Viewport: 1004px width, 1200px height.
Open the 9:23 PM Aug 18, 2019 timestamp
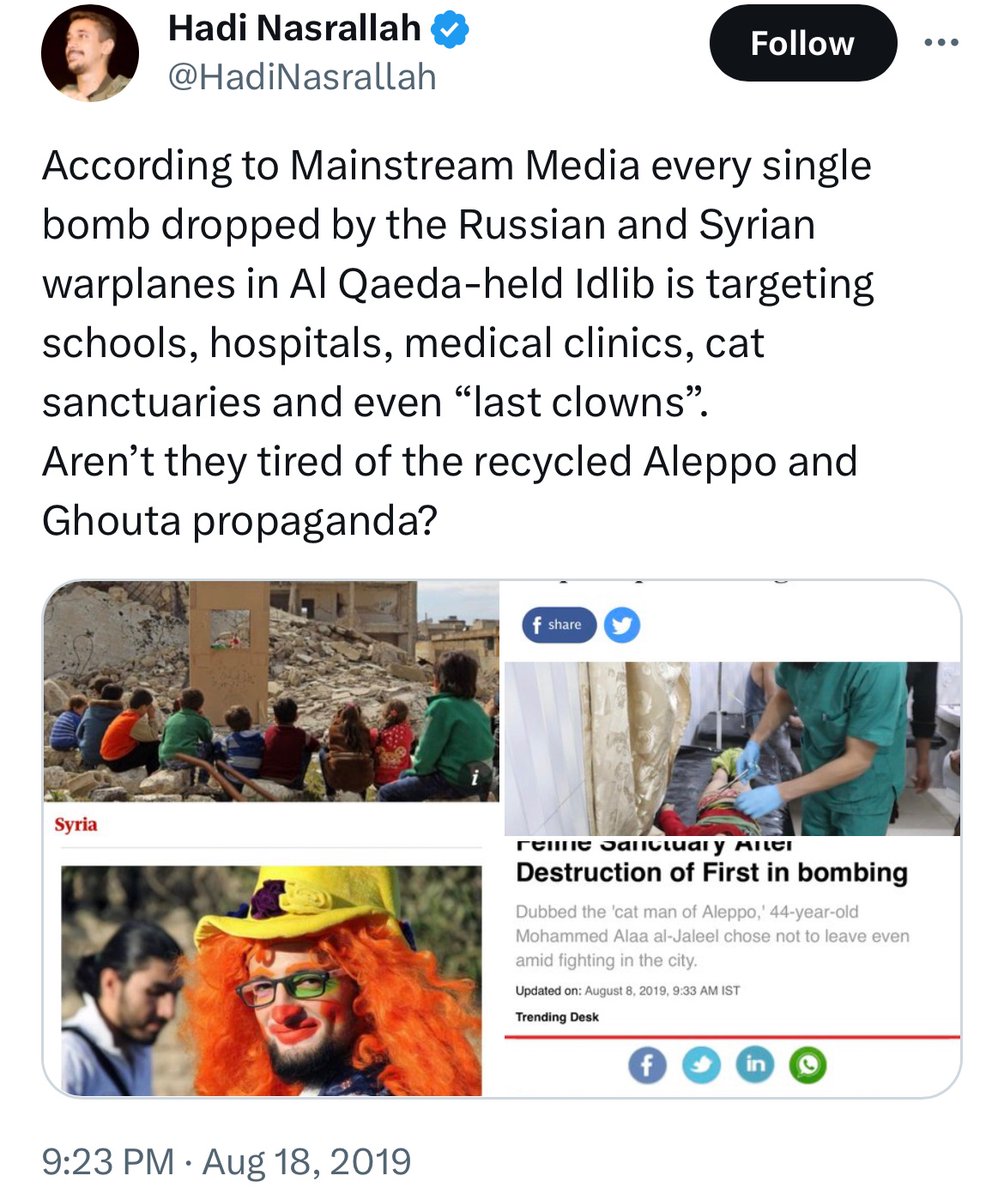(x=226, y=1162)
